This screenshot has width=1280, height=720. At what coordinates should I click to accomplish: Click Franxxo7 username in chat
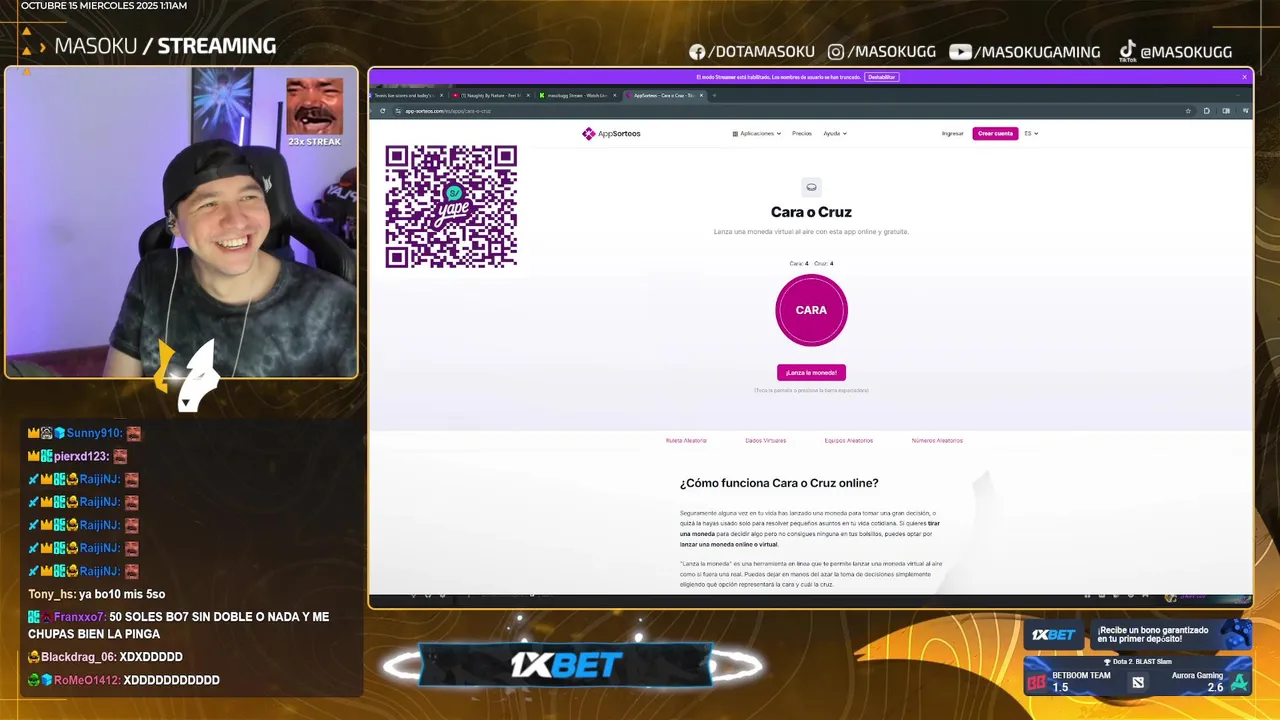tap(78, 617)
